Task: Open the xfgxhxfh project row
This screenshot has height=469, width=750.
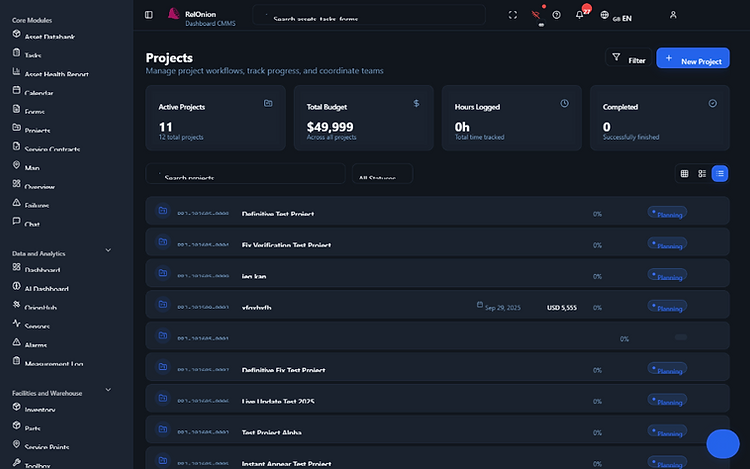Action: coord(437,305)
